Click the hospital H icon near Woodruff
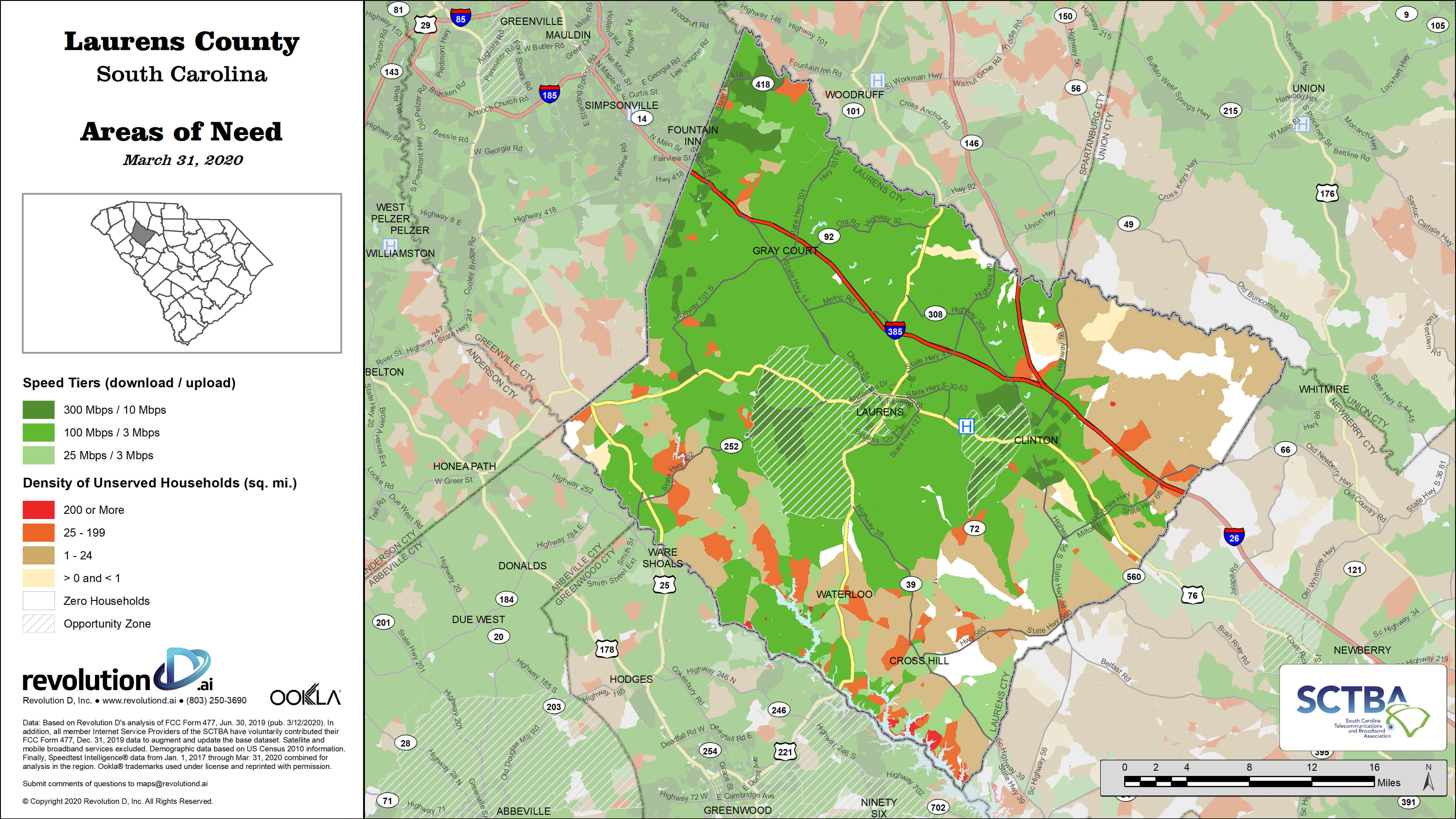1456x819 pixels. coord(877,80)
